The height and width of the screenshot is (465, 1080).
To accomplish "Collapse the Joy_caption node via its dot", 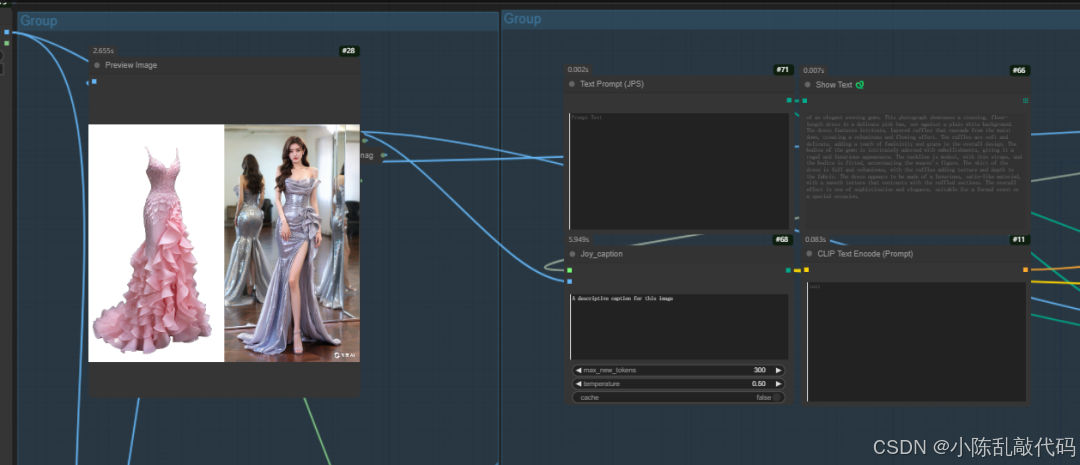I will 572,254.
